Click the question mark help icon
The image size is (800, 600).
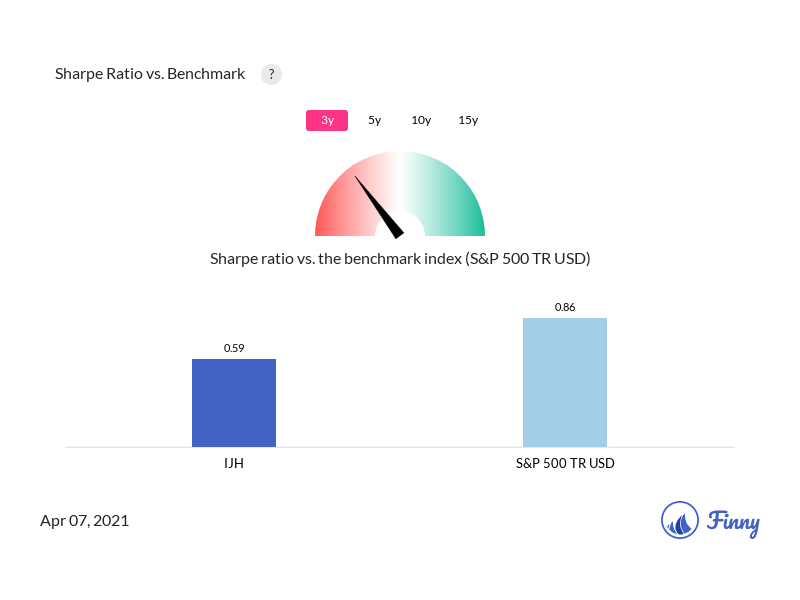[271, 74]
